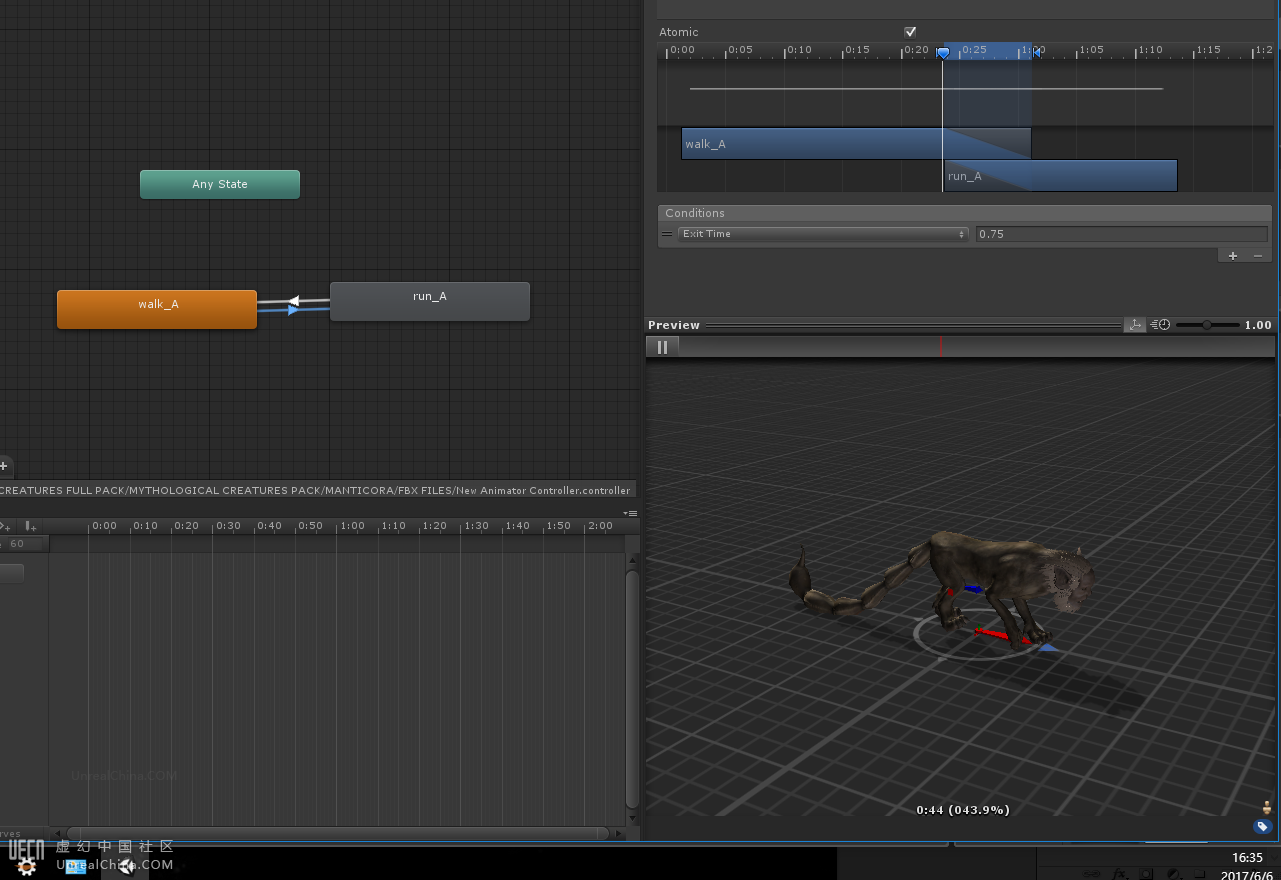Click the red marker on preview scrubber

[x=940, y=346]
